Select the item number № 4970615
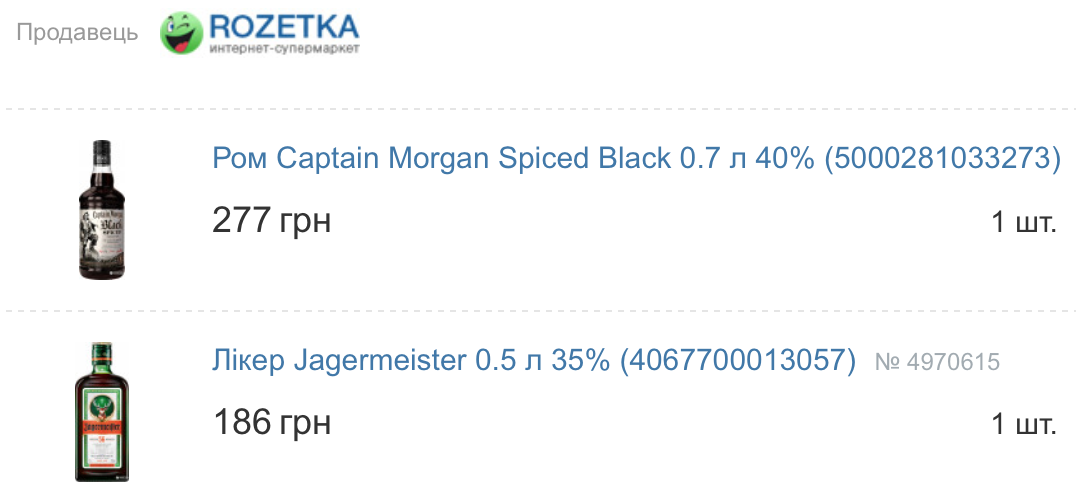Screen dimensions: 1076x500 coord(937,361)
